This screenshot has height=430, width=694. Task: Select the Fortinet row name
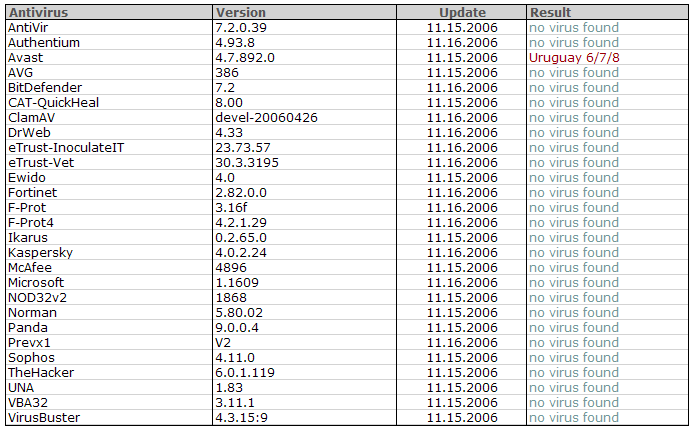[x=33, y=193]
